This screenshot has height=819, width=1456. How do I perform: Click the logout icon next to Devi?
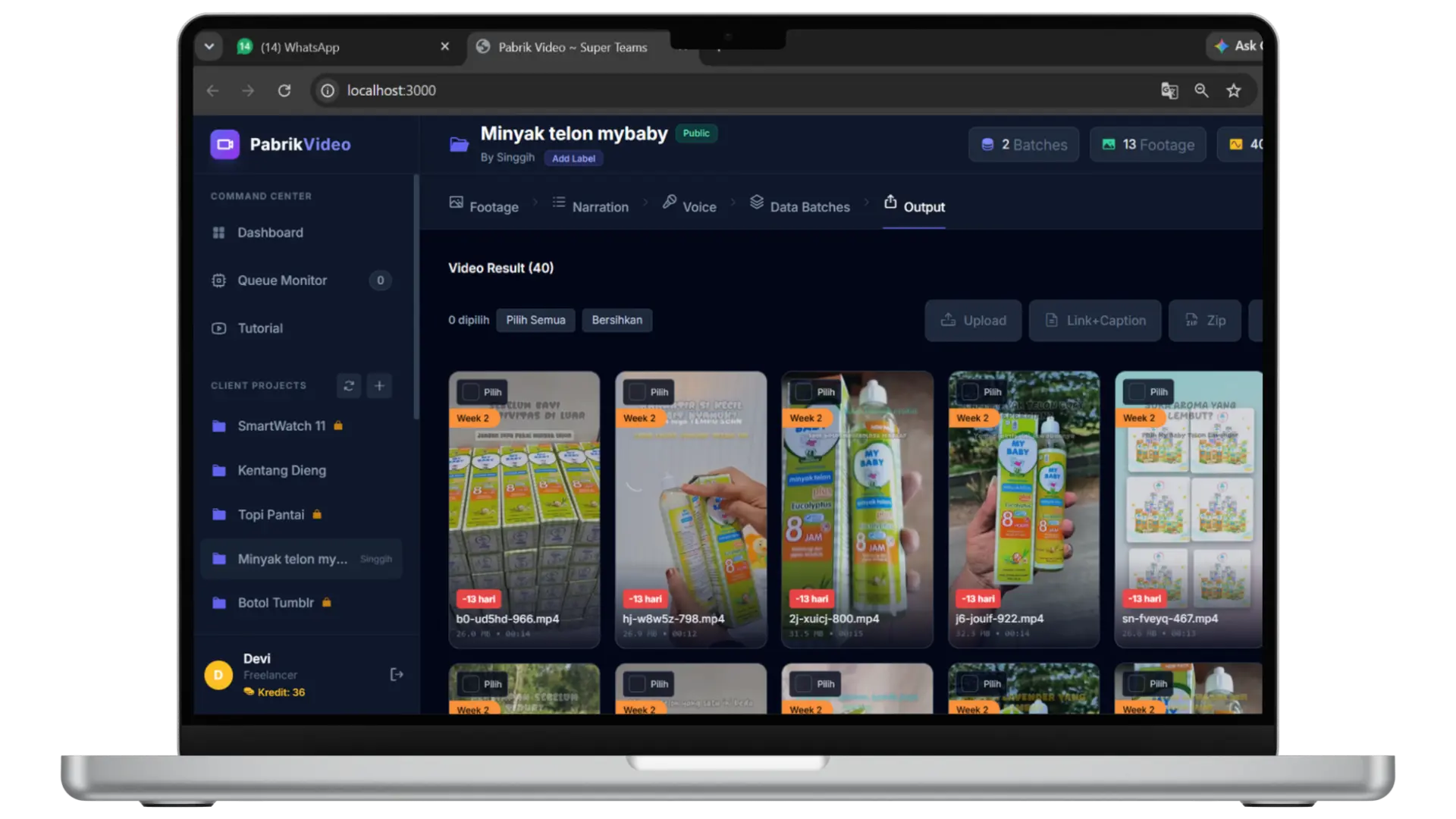[396, 674]
